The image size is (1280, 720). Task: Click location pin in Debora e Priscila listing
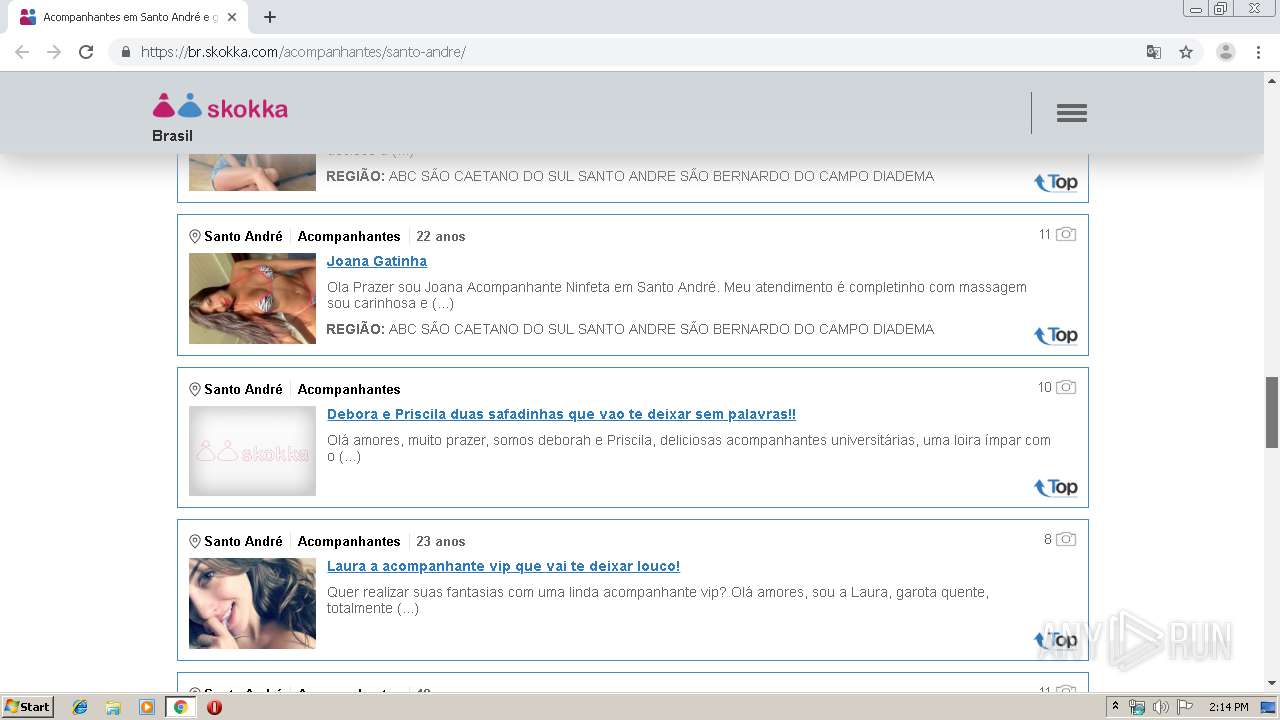[x=195, y=389]
